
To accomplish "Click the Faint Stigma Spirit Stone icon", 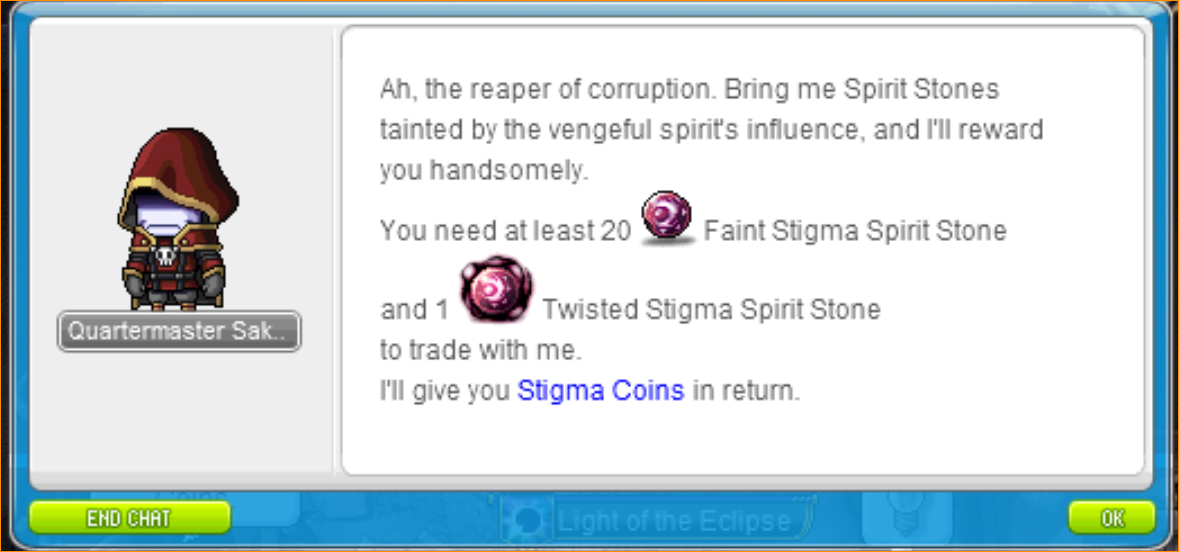I will point(666,218).
